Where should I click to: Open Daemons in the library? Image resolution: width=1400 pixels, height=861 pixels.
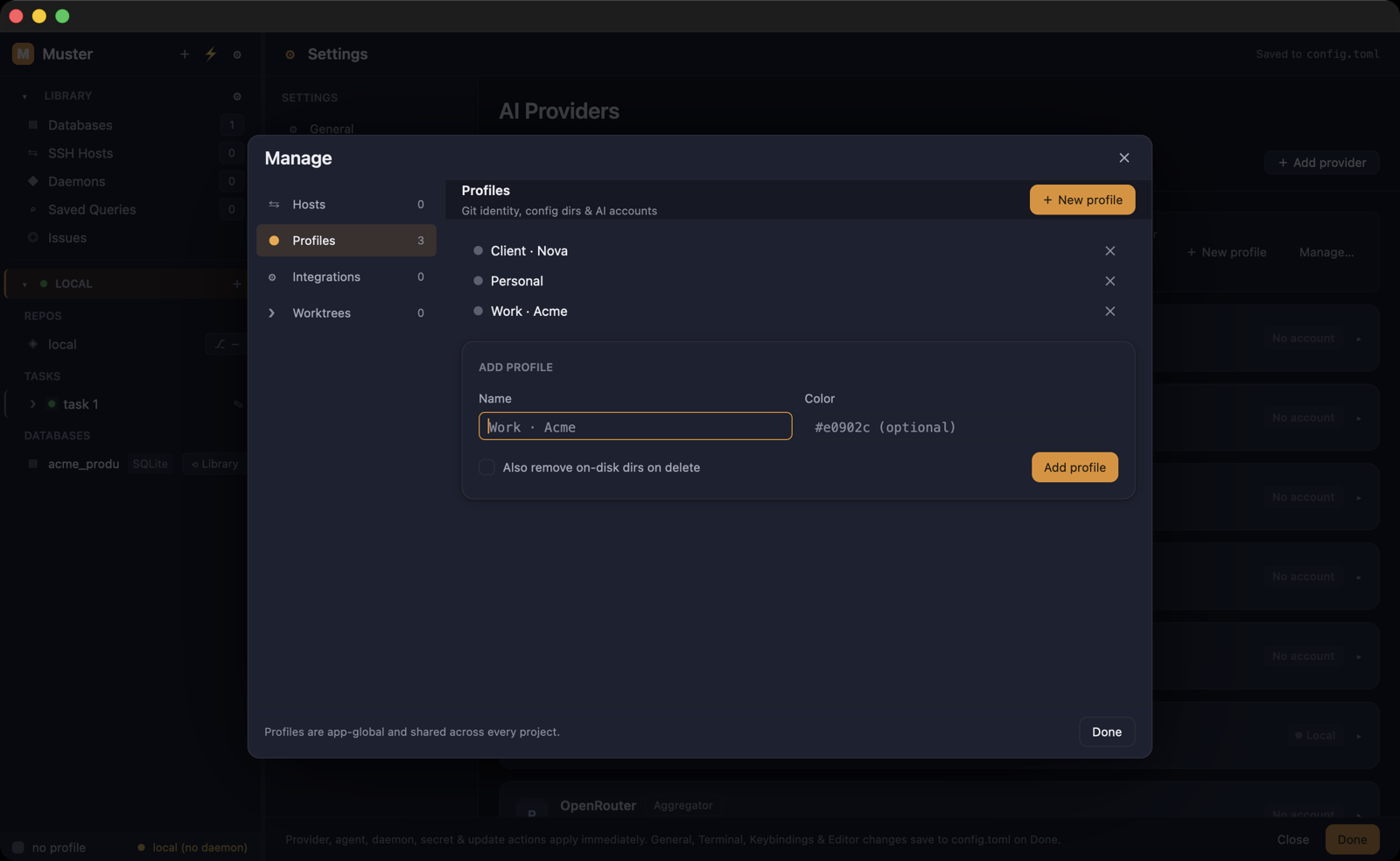[131, 181]
